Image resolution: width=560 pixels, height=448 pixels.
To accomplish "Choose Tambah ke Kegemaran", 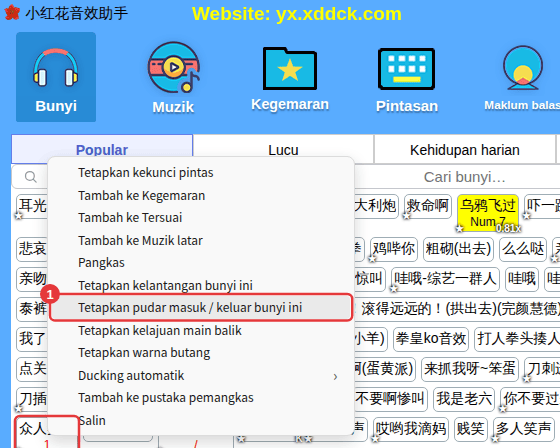I will [x=201, y=195].
